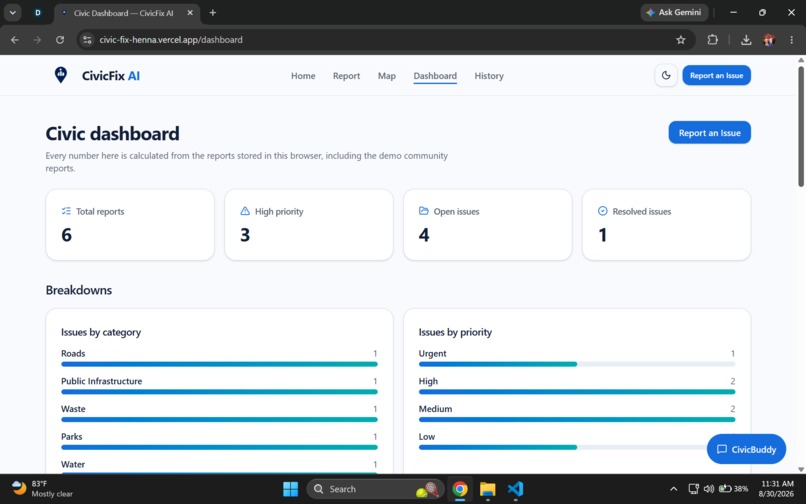806x504 pixels.
Task: Go to the Report nav link
Action: (x=346, y=76)
